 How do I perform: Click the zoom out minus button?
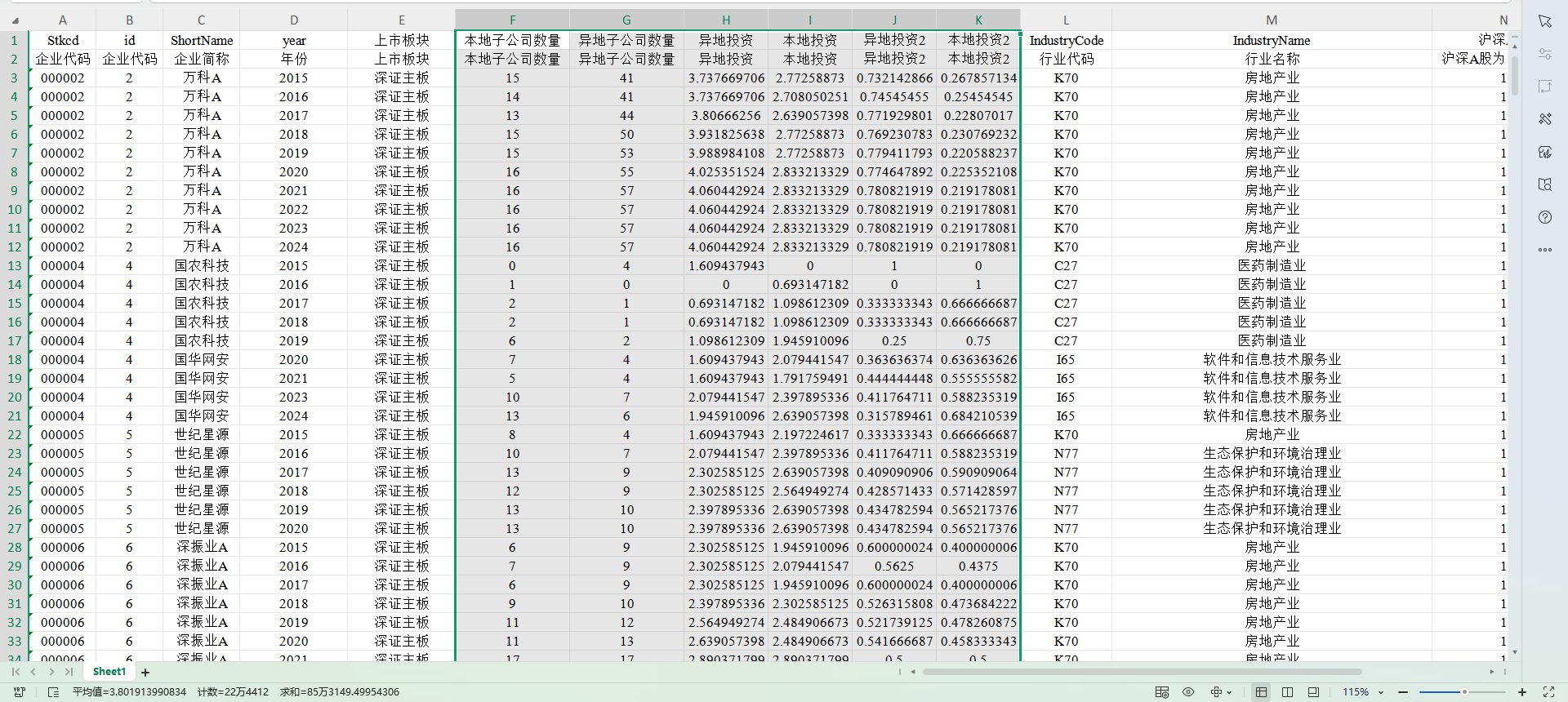1403,692
